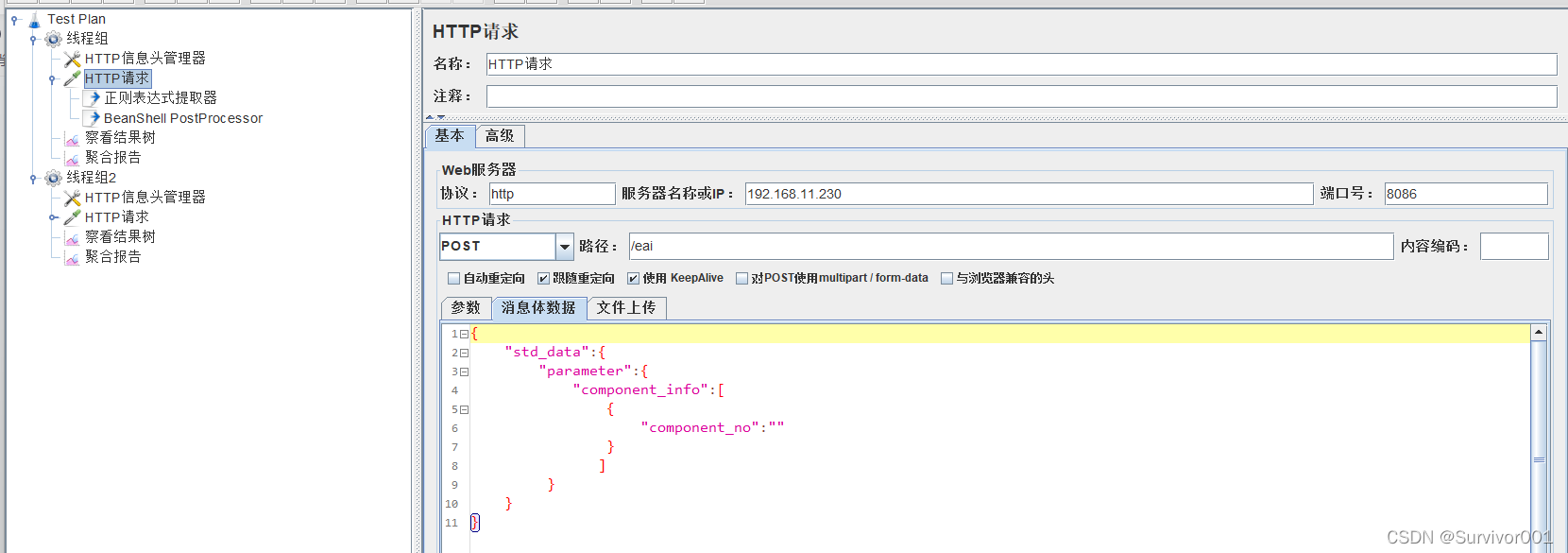Click the gear icon of 线程组2
This screenshot has width=1568, height=553.
53,178
